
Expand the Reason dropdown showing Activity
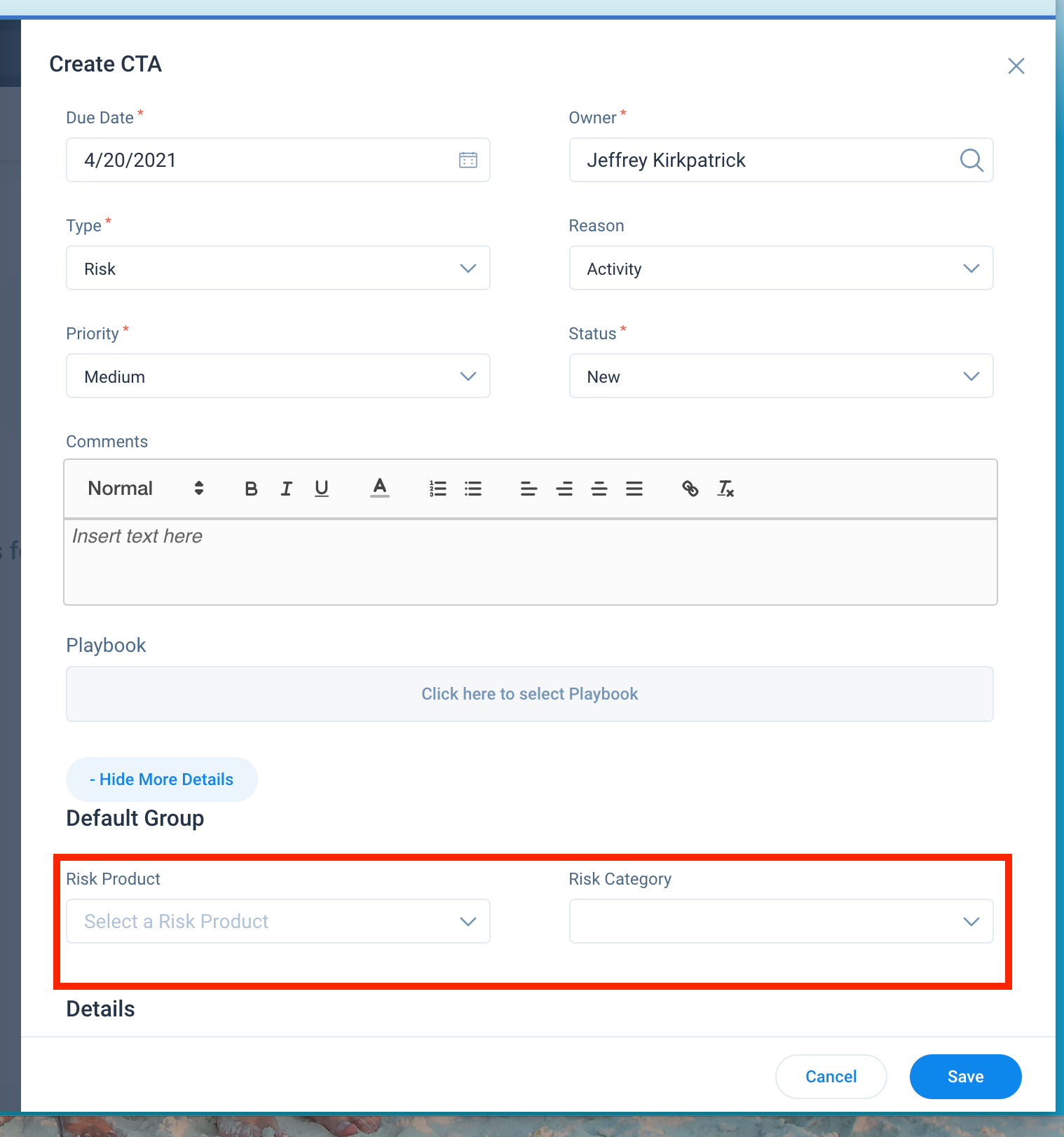(782, 268)
